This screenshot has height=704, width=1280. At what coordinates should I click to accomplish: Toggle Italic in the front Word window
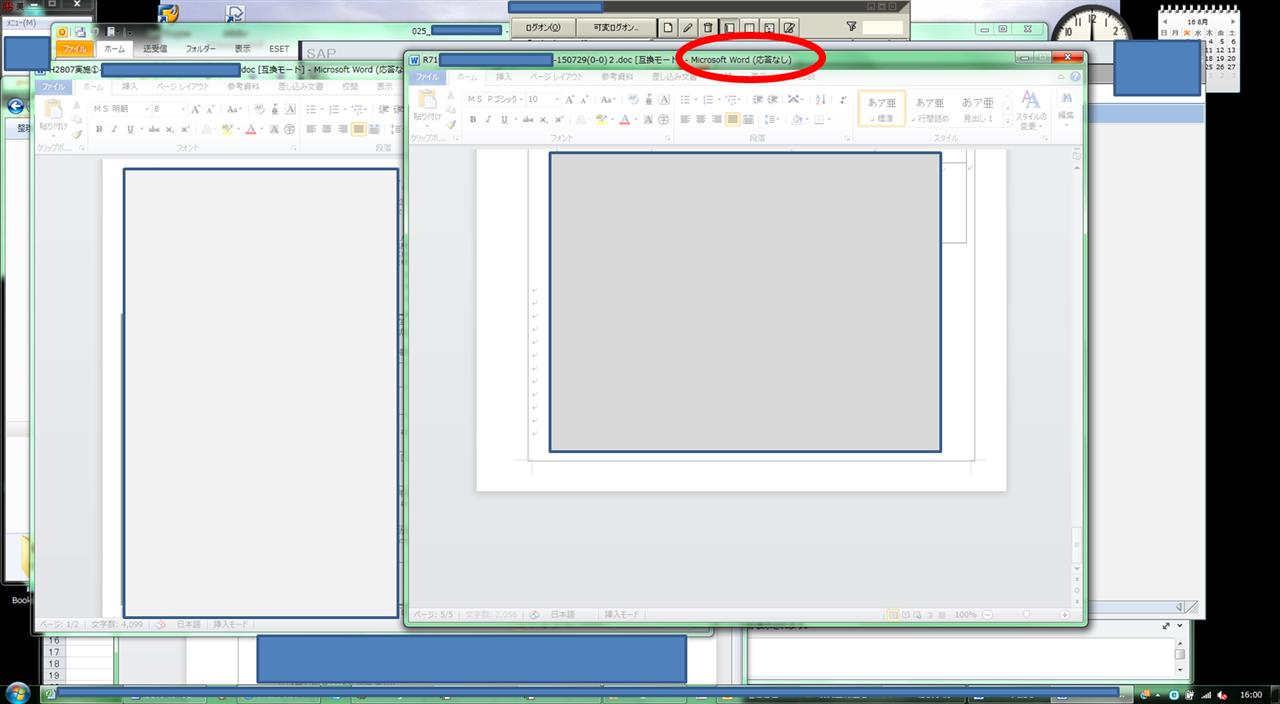click(x=488, y=119)
